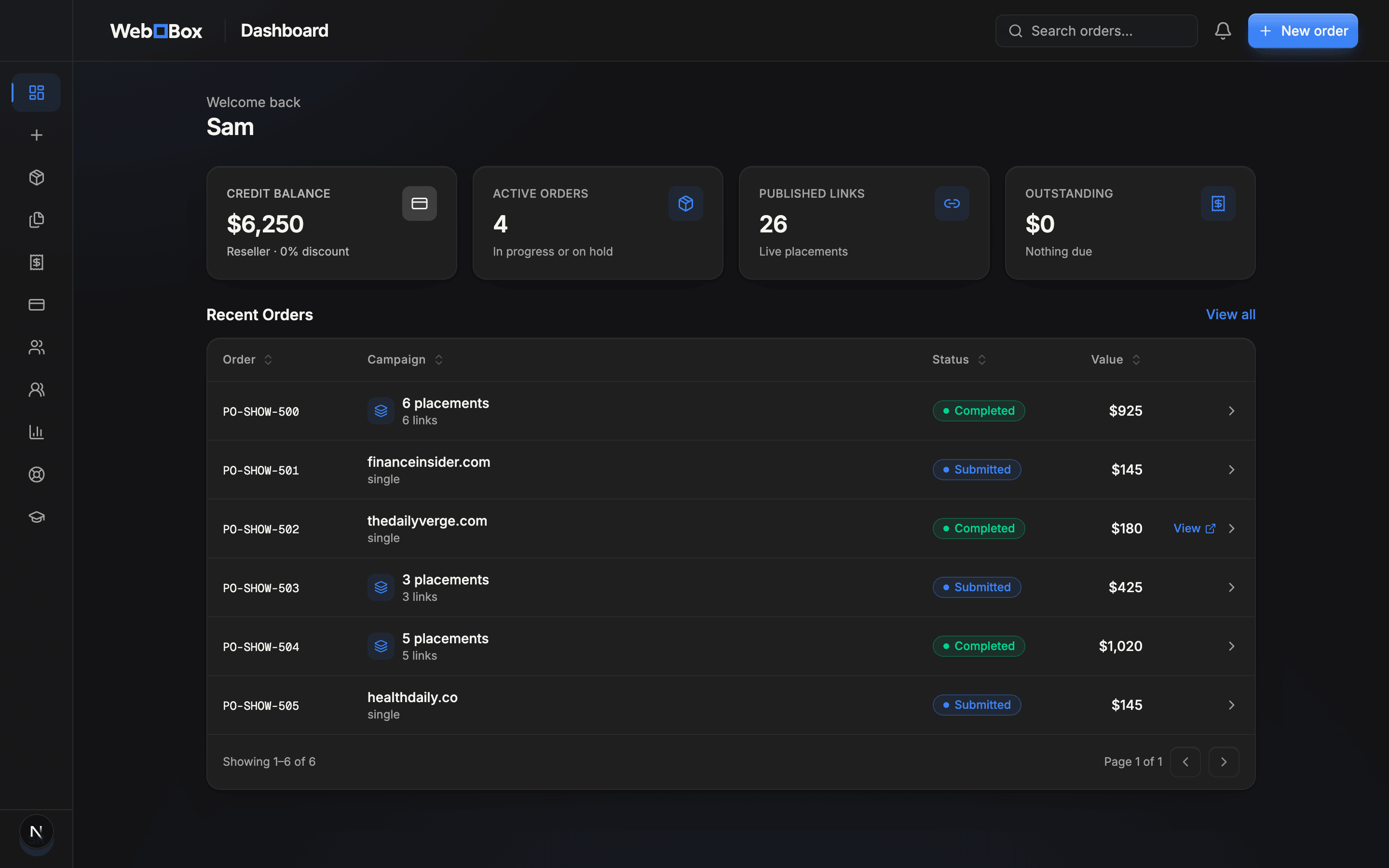Click the magnifier icon in the search box
1389x868 pixels.
1015,31
